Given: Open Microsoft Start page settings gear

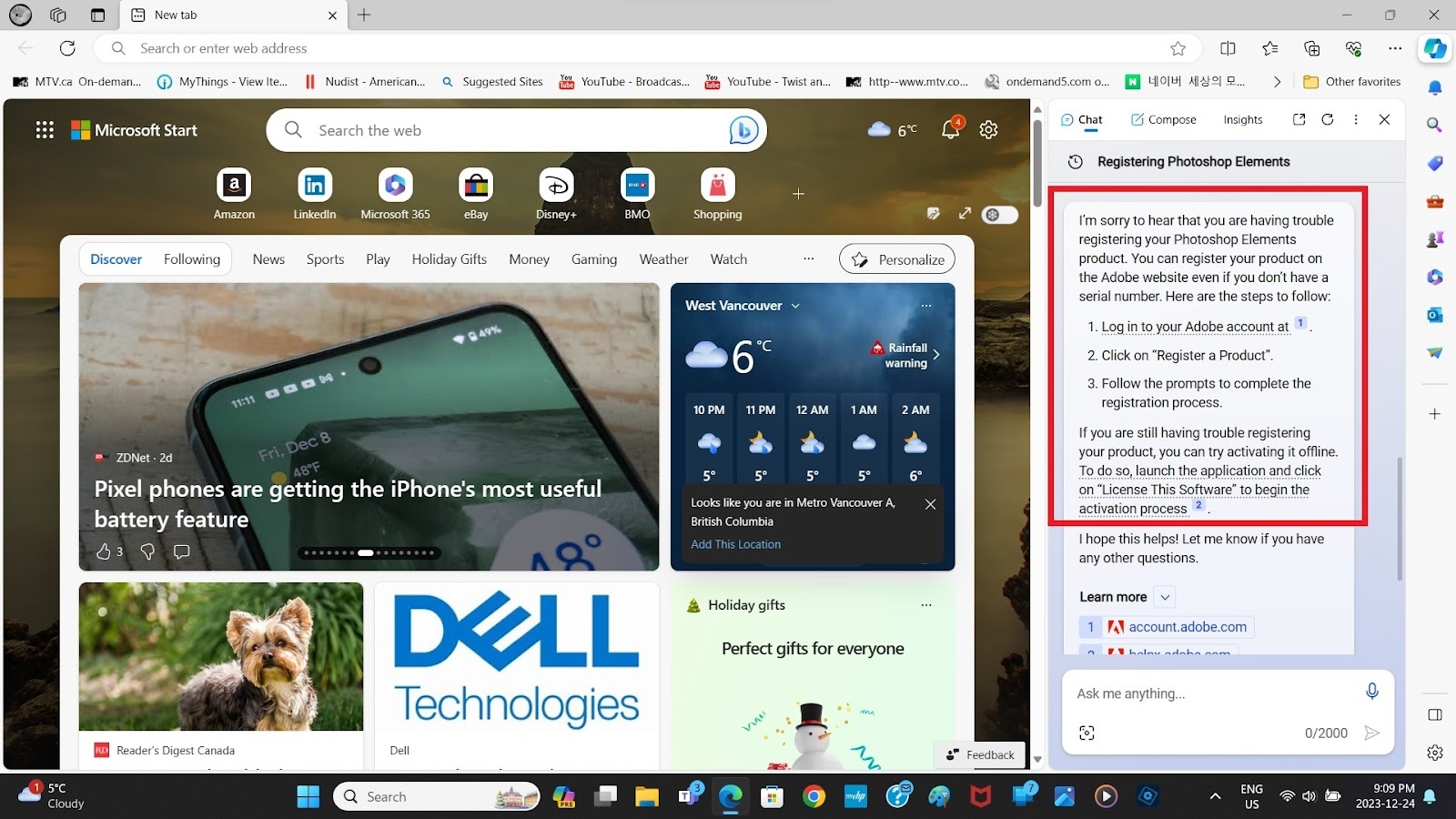Looking at the screenshot, I should pyautogui.click(x=988, y=130).
